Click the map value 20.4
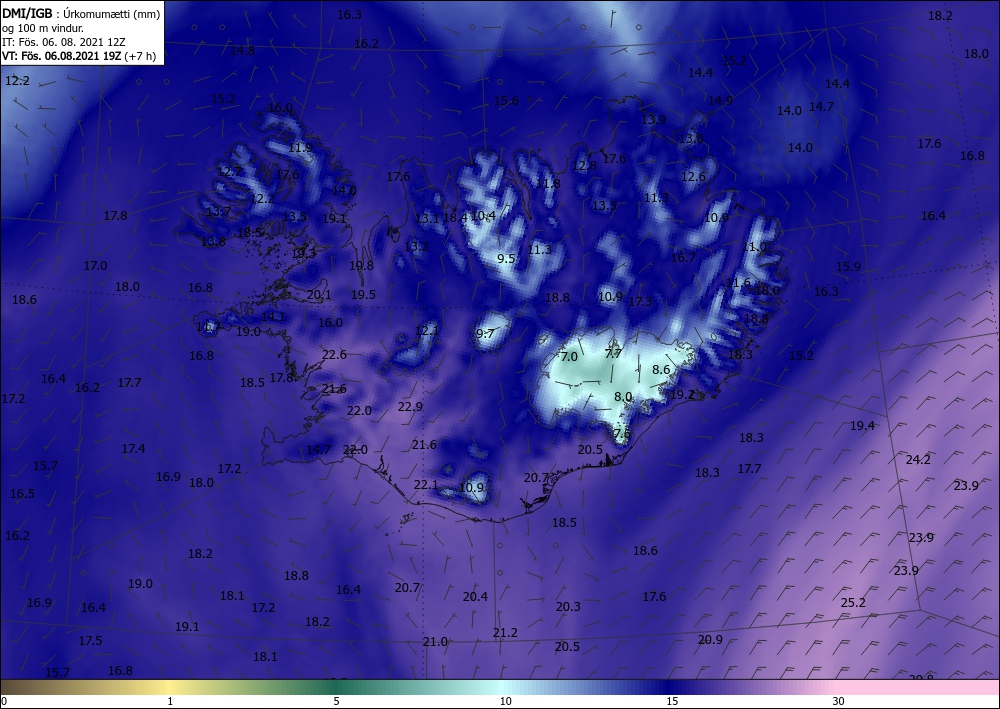The width and height of the screenshot is (1000, 709). click(475, 597)
